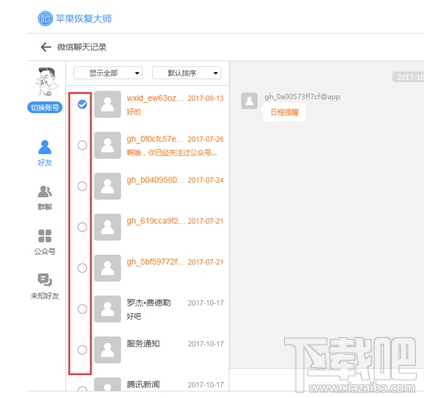Check the gh_0f0cfc57e chat checkbox
The height and width of the screenshot is (398, 424).
click(x=82, y=145)
